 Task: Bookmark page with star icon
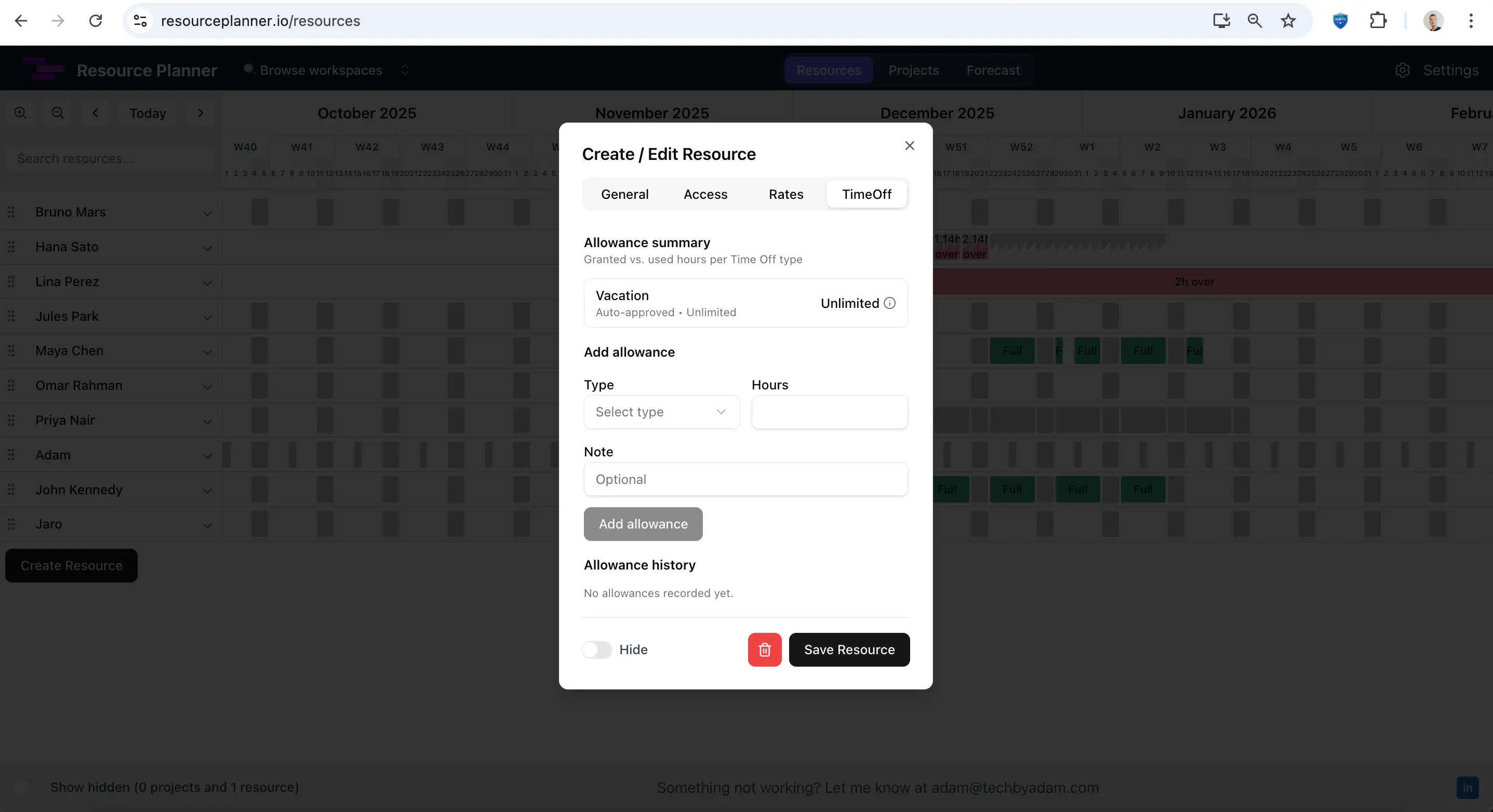tap(1288, 21)
